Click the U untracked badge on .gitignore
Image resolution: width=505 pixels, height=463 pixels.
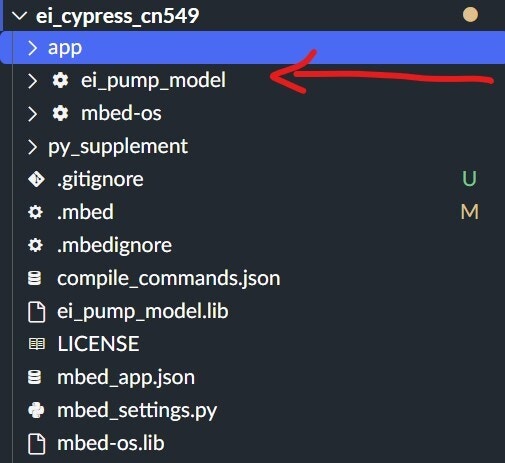pyautogui.click(x=469, y=179)
